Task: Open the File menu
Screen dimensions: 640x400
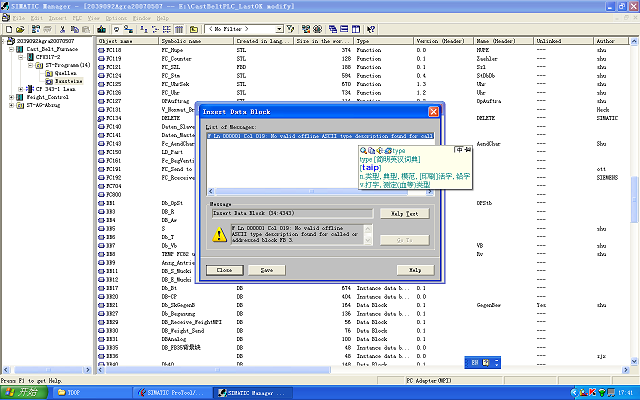Action: click(x=18, y=18)
